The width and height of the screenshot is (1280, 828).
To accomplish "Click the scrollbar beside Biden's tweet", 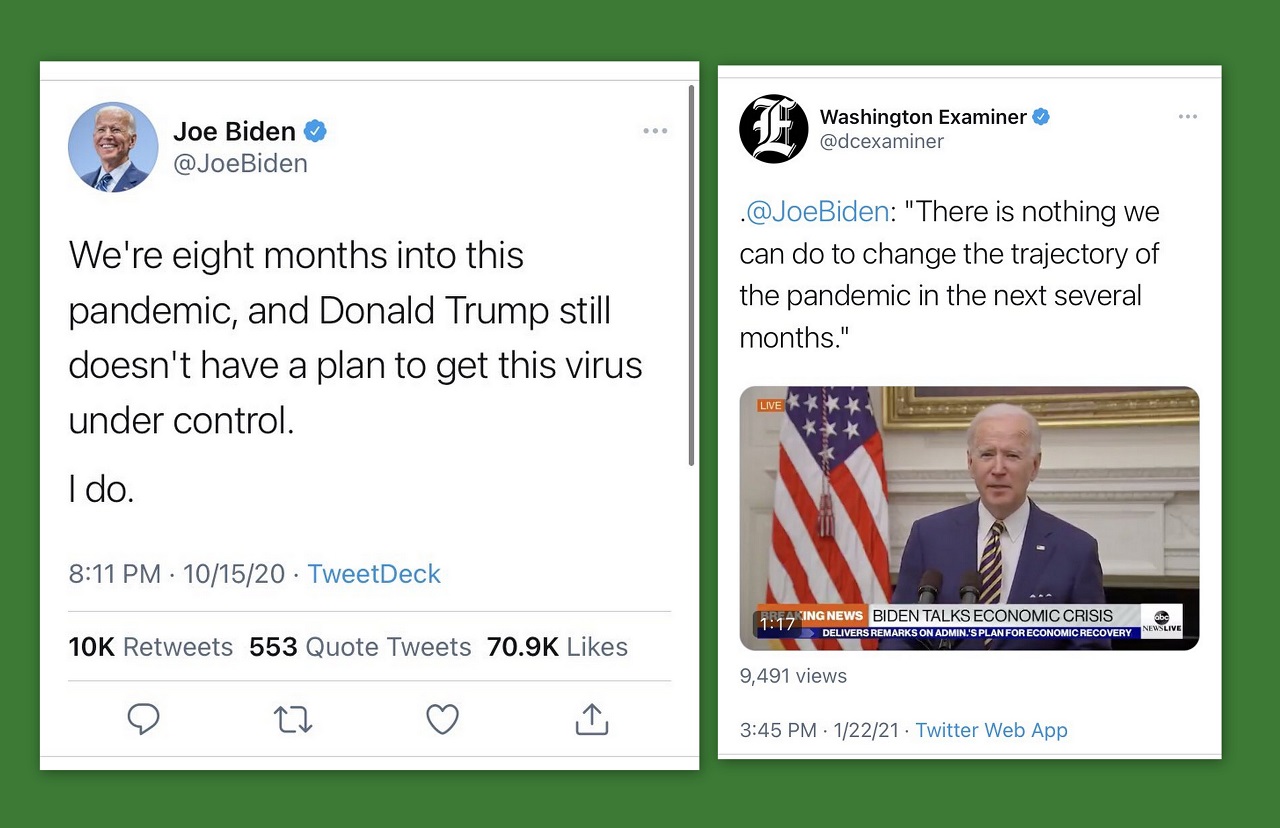I will pos(691,275).
